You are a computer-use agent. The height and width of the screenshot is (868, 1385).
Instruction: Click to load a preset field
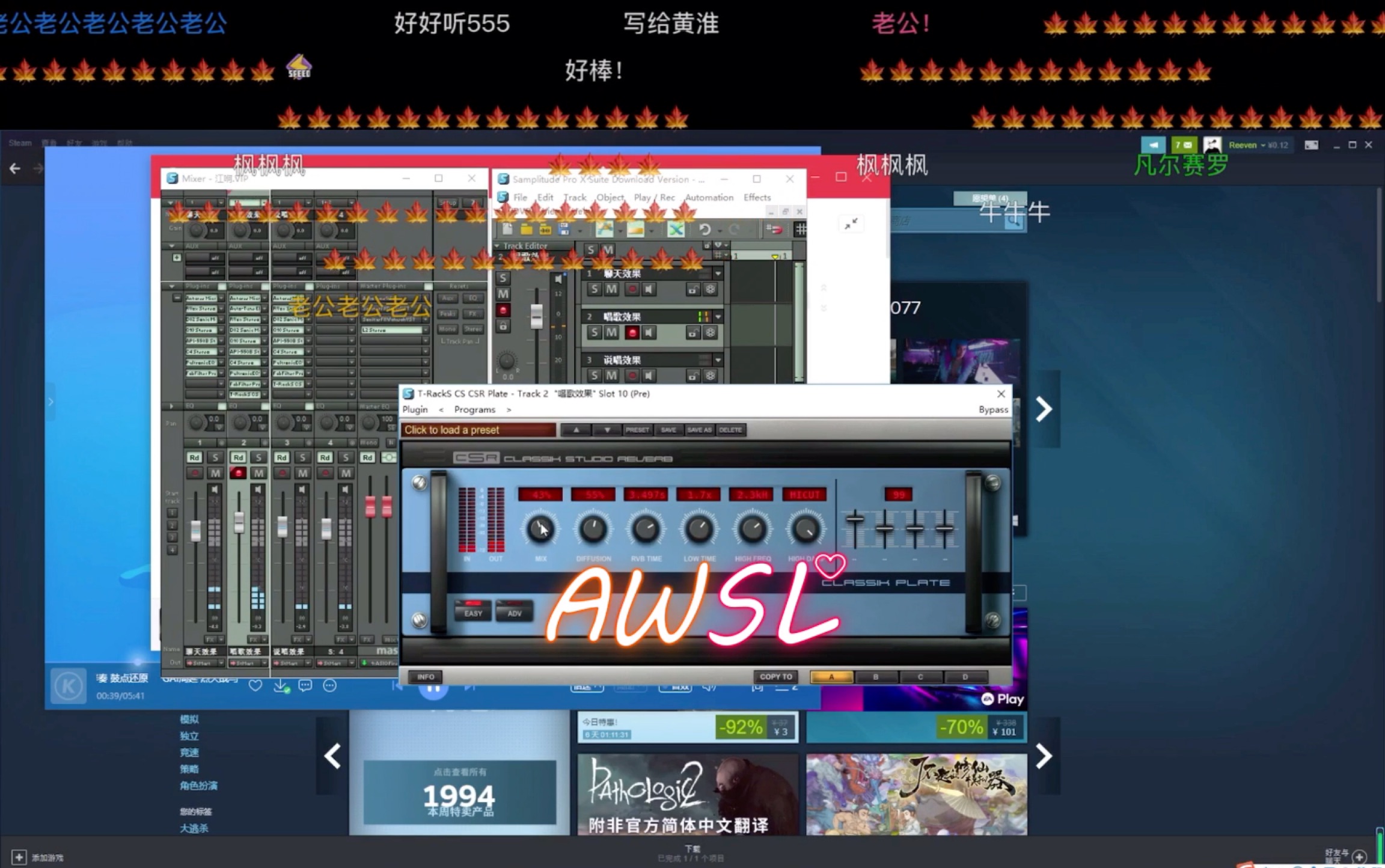(x=478, y=430)
